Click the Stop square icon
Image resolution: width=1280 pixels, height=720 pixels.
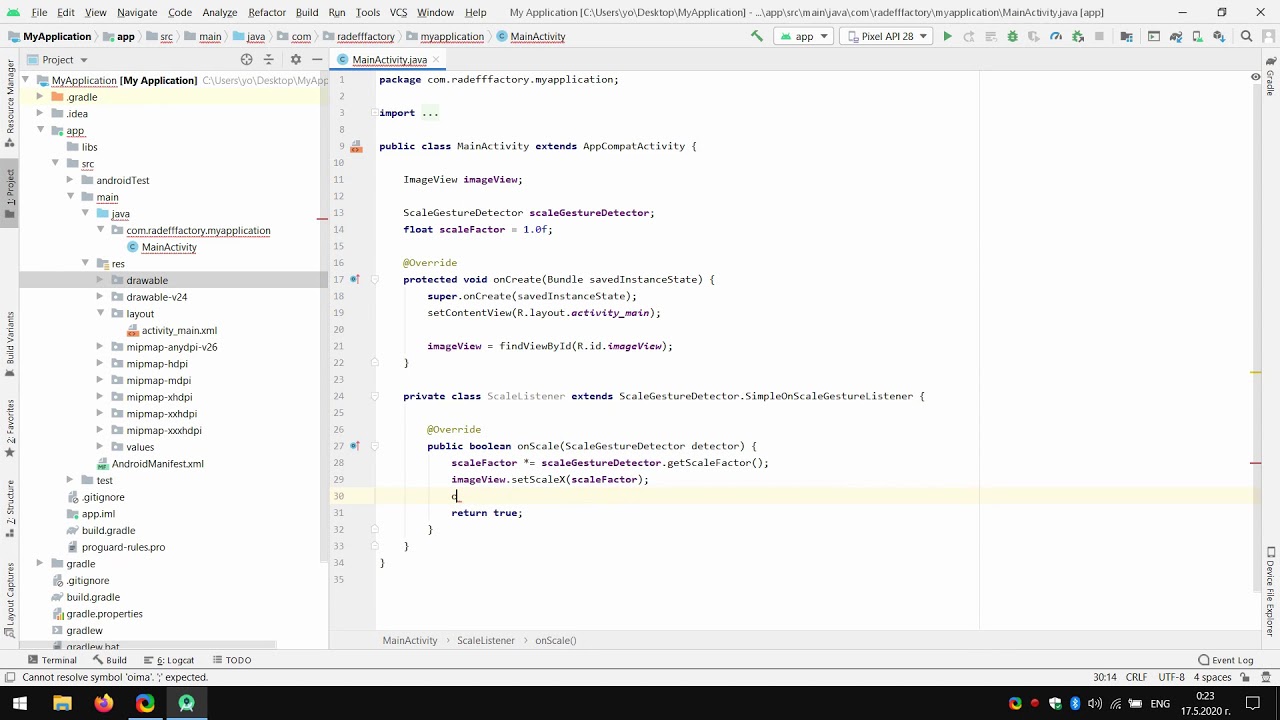coord(1099,36)
